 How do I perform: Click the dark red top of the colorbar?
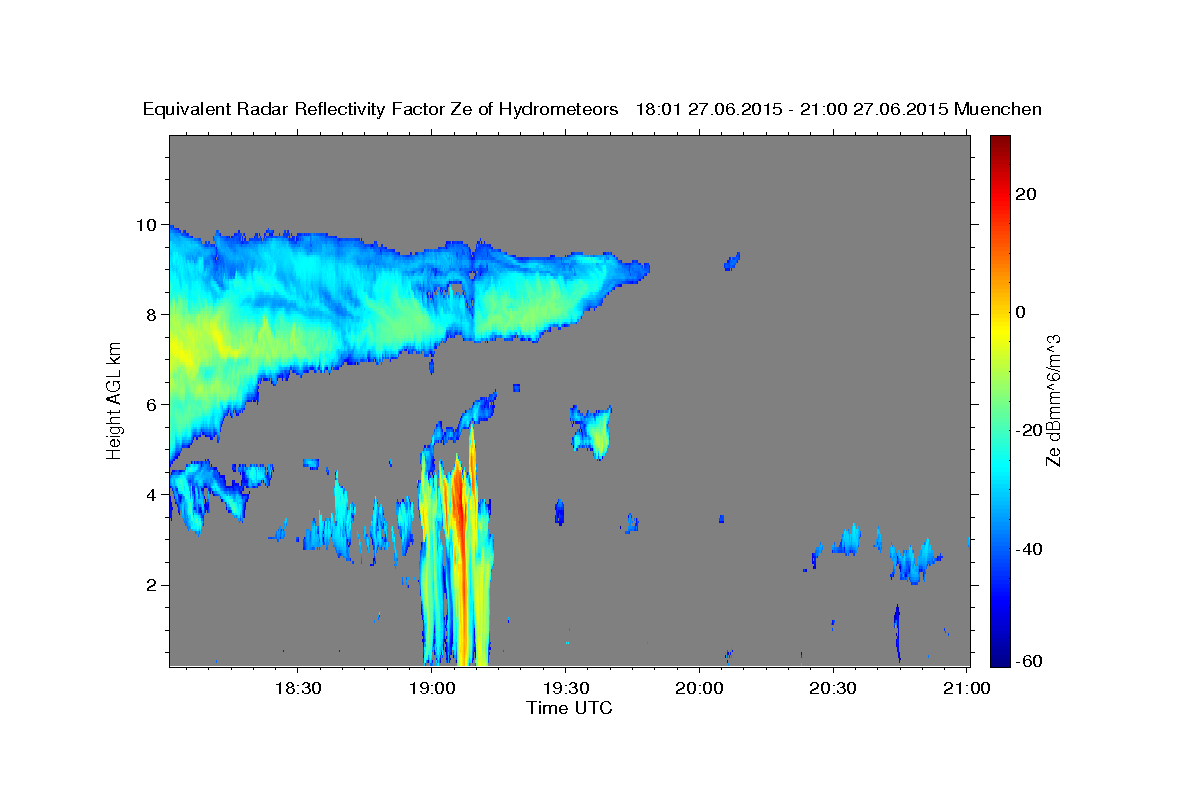1000,145
